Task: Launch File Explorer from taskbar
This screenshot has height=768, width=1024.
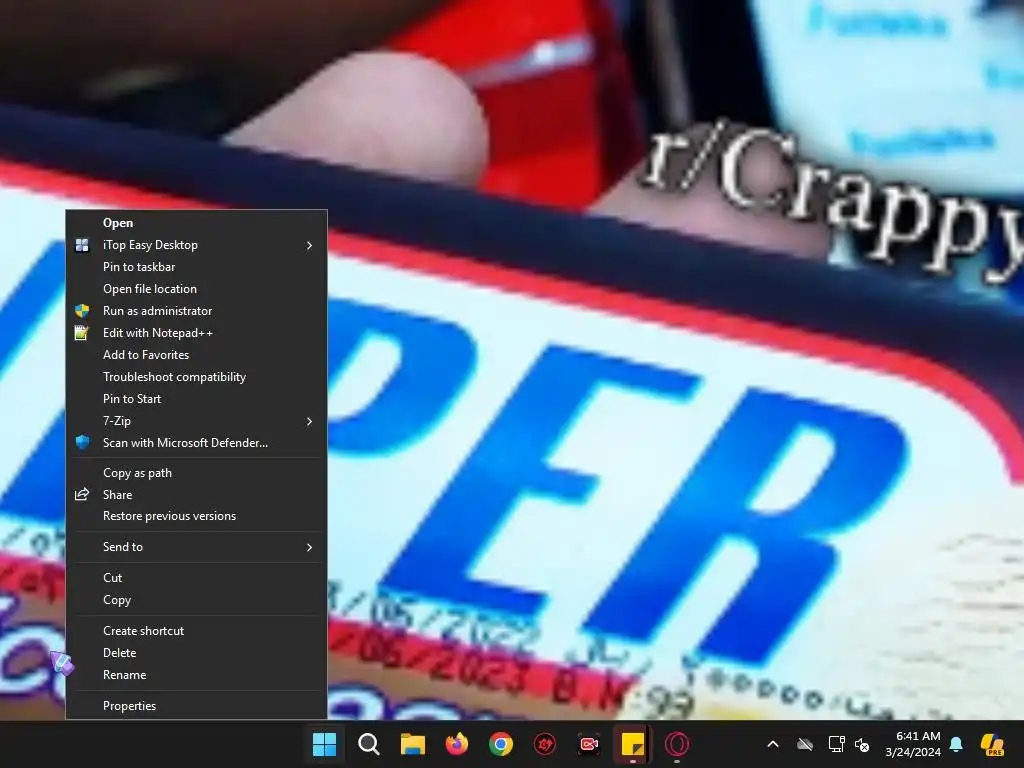Action: coord(413,744)
